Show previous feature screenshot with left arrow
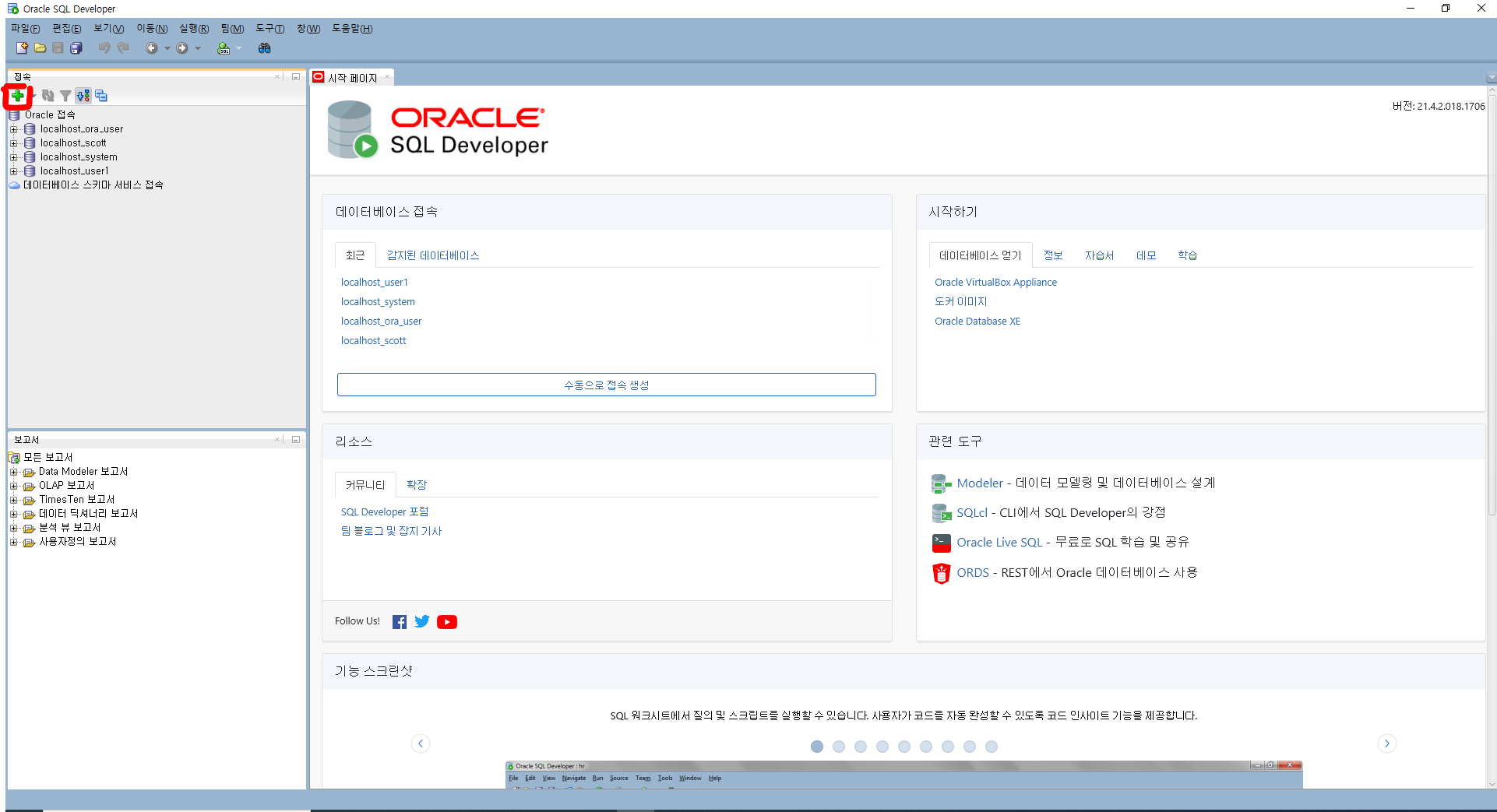 pos(421,743)
